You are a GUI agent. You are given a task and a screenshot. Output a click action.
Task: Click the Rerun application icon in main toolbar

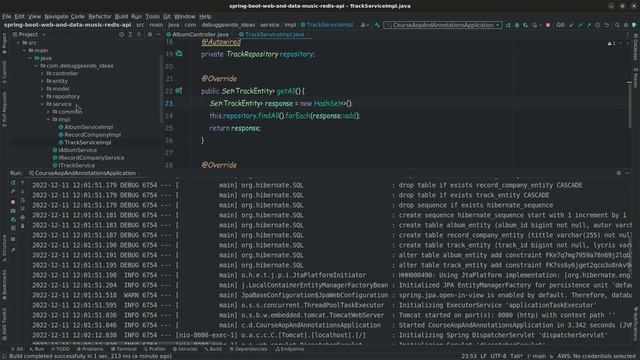click(x=508, y=25)
